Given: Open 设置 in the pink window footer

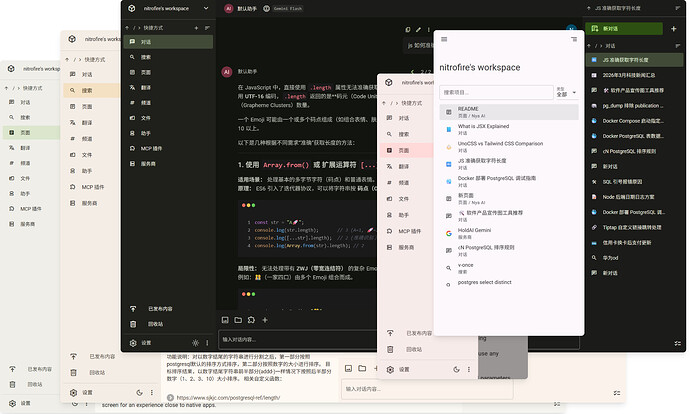Looking at the screenshot, I should 399,370.
